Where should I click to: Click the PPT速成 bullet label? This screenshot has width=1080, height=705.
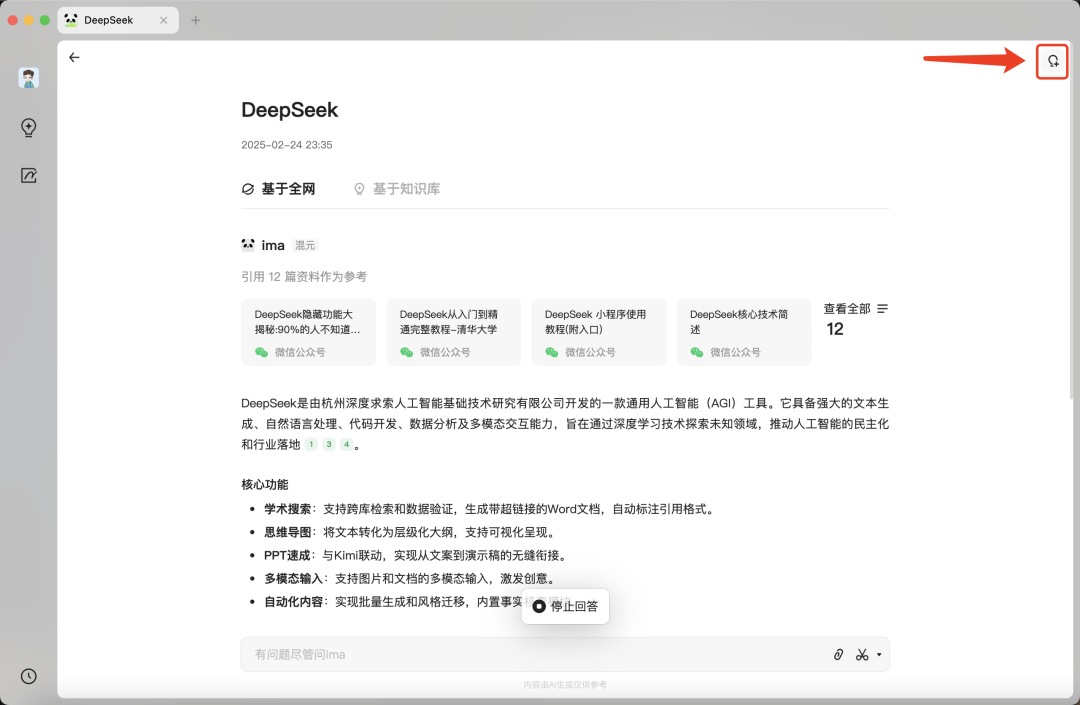(x=287, y=556)
